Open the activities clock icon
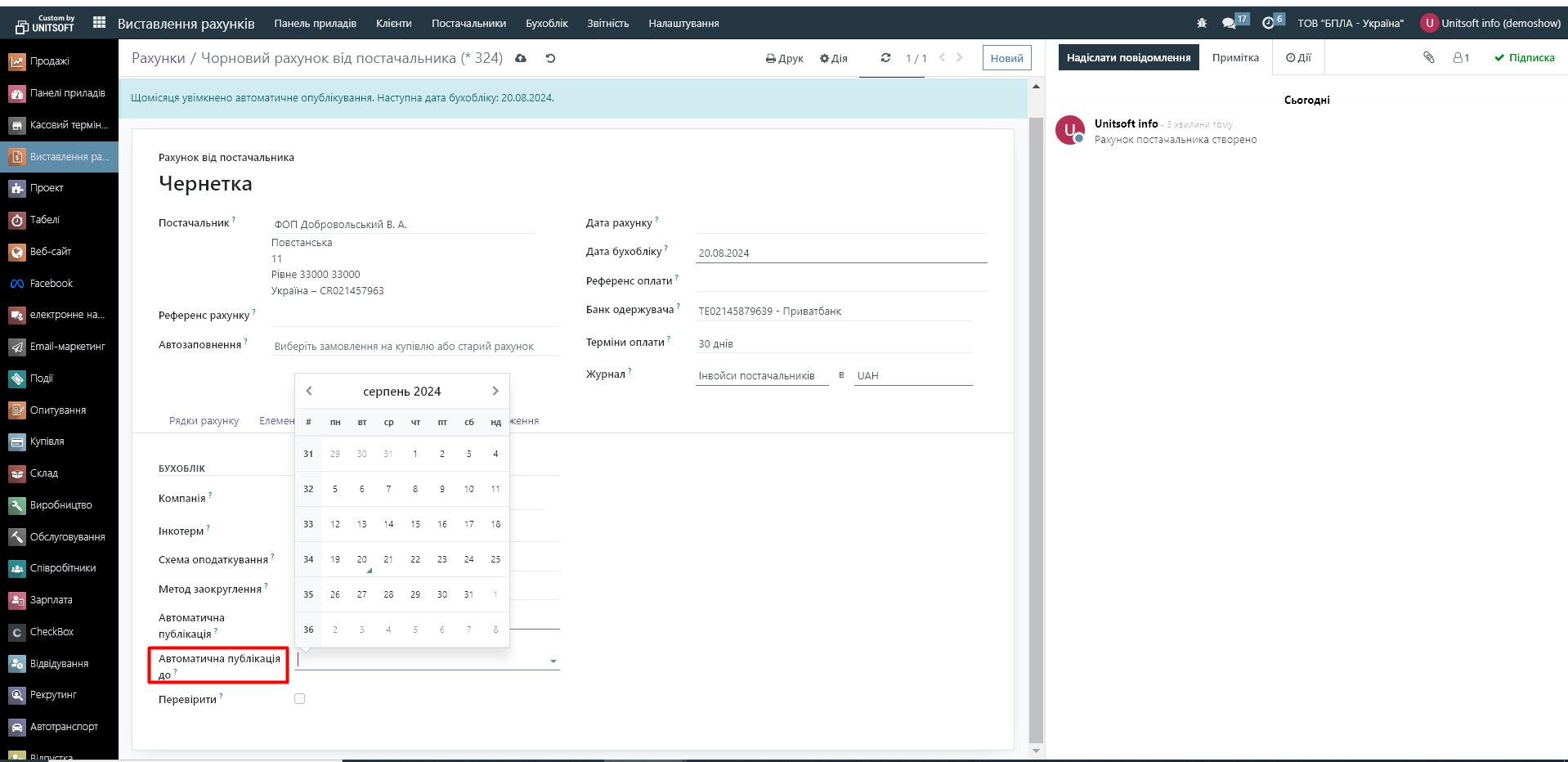 1268,23
